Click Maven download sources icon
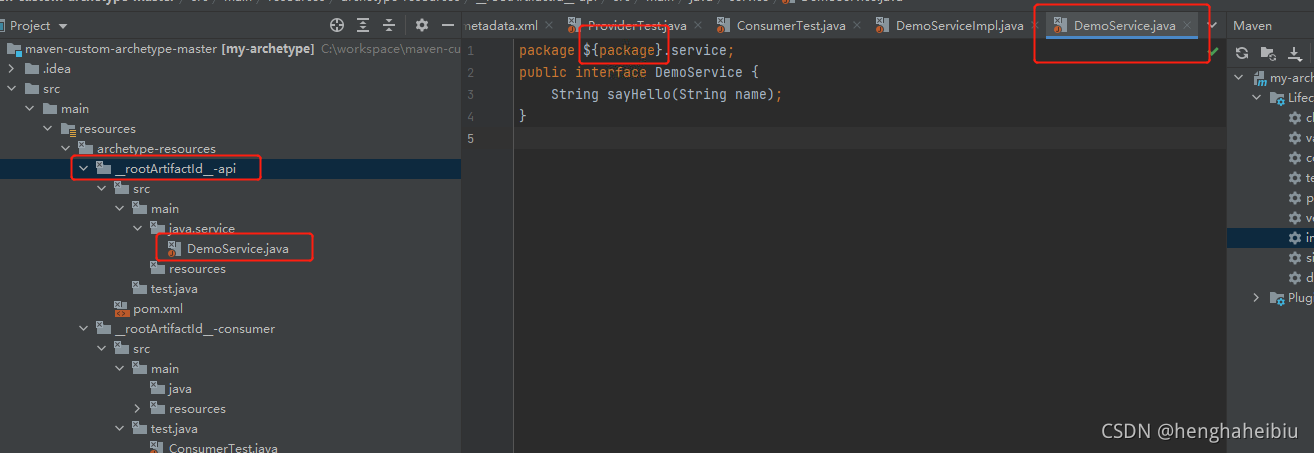Viewport: 1314px width, 453px height. [x=1295, y=53]
